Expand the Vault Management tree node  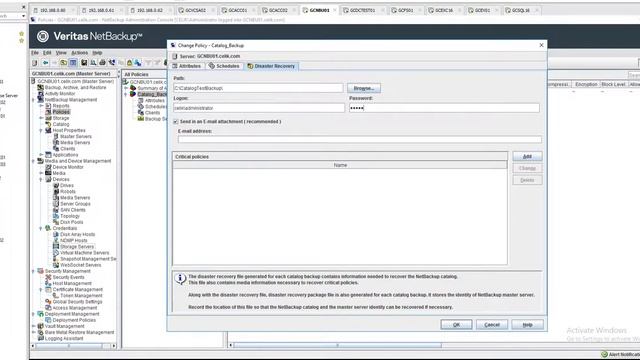coord(34,326)
